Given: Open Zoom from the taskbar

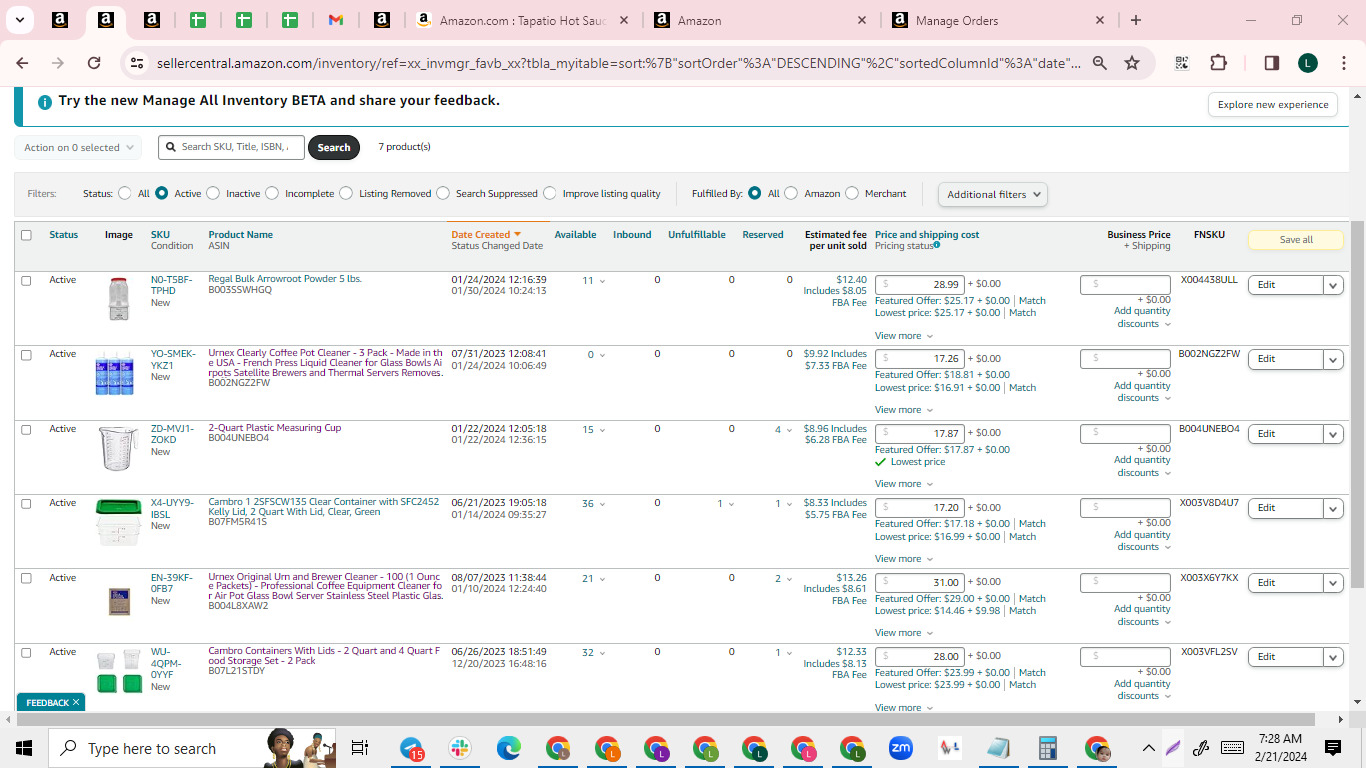Looking at the screenshot, I should pyautogui.click(x=901, y=748).
